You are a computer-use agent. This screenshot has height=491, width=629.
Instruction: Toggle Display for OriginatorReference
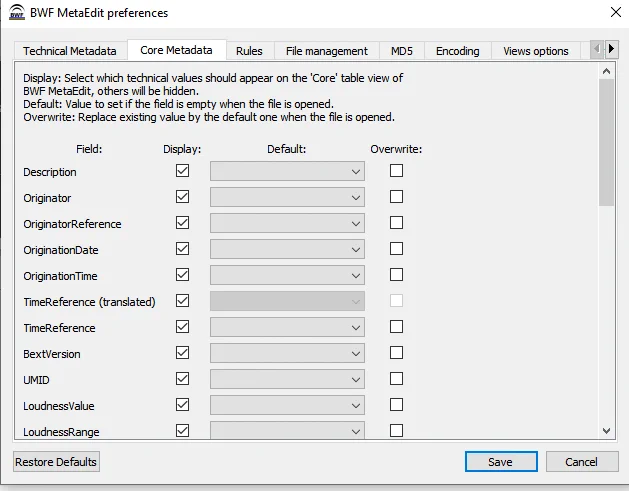point(183,223)
